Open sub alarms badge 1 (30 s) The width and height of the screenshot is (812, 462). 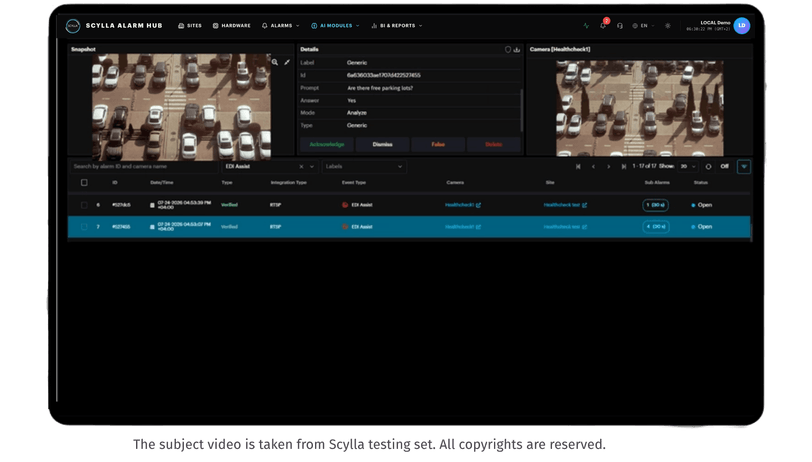(x=656, y=205)
